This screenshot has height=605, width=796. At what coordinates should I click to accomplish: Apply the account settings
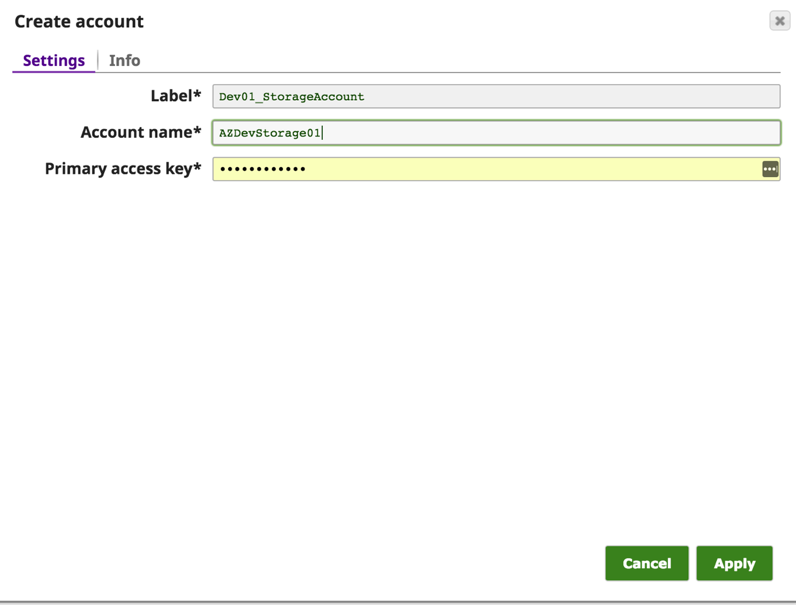tap(734, 563)
